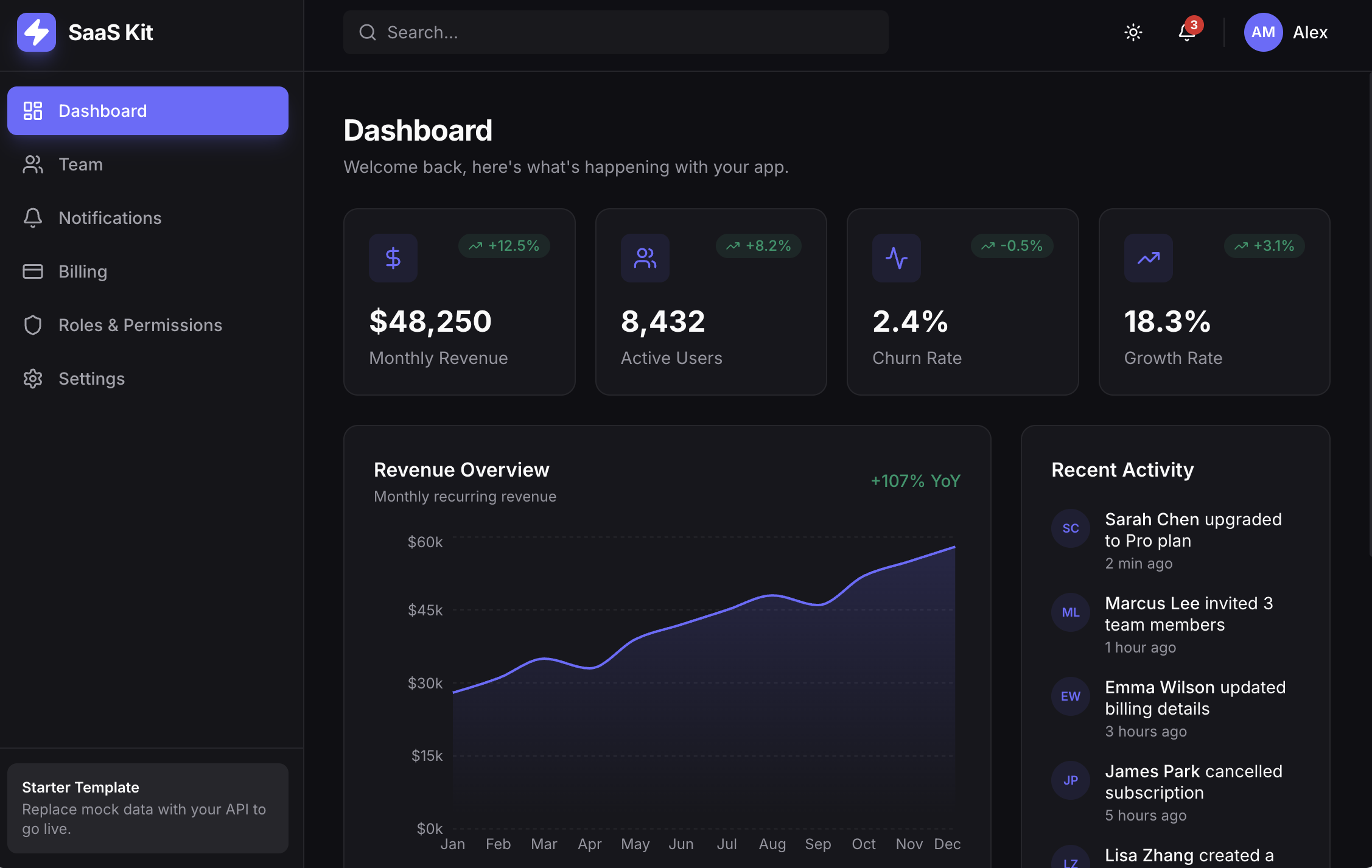Viewport: 1372px width, 868px height.
Task: Click the SaaS Kit lightning bolt logo
Action: (x=37, y=32)
